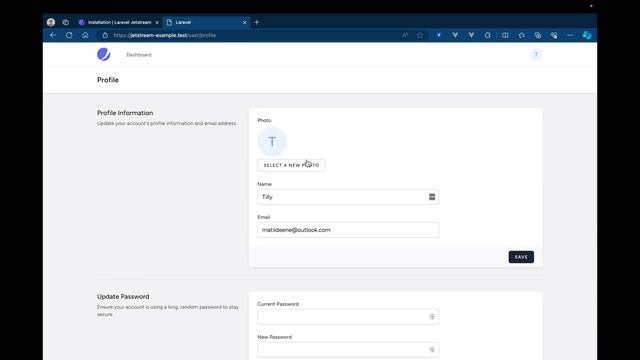
Task: Click Select A New Photo button
Action: tap(291, 165)
